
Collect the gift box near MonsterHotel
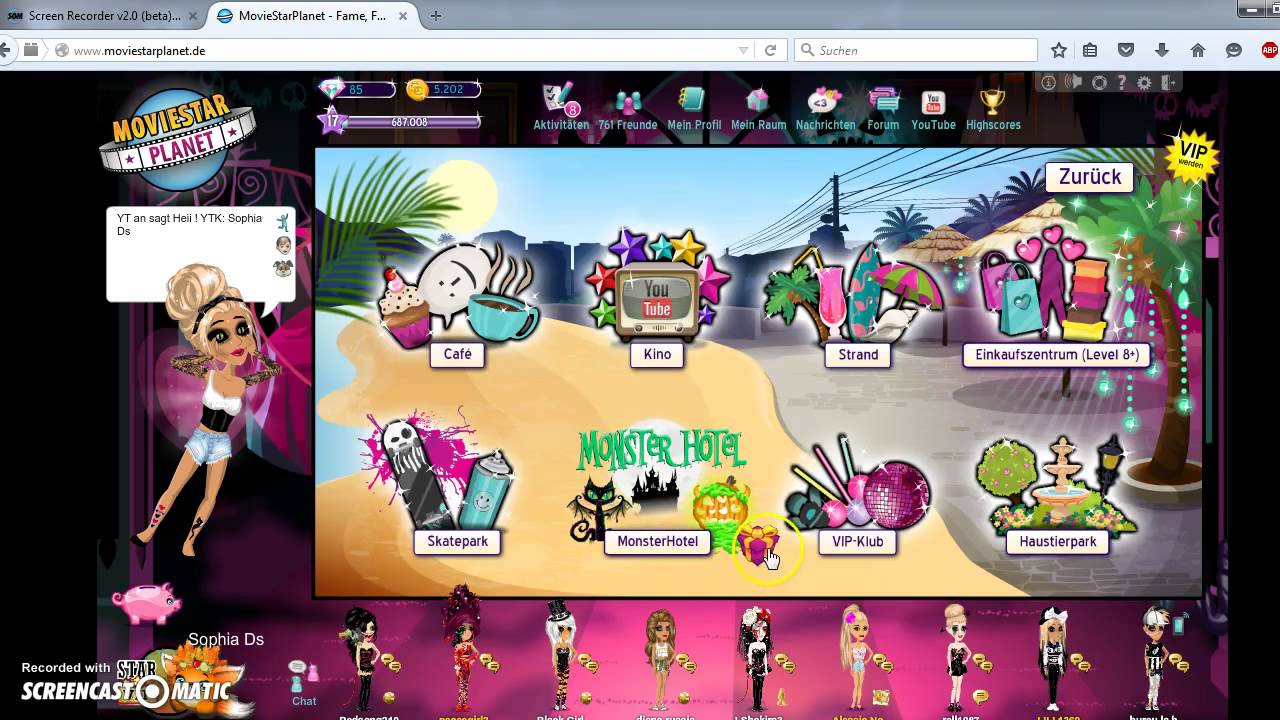[x=758, y=544]
